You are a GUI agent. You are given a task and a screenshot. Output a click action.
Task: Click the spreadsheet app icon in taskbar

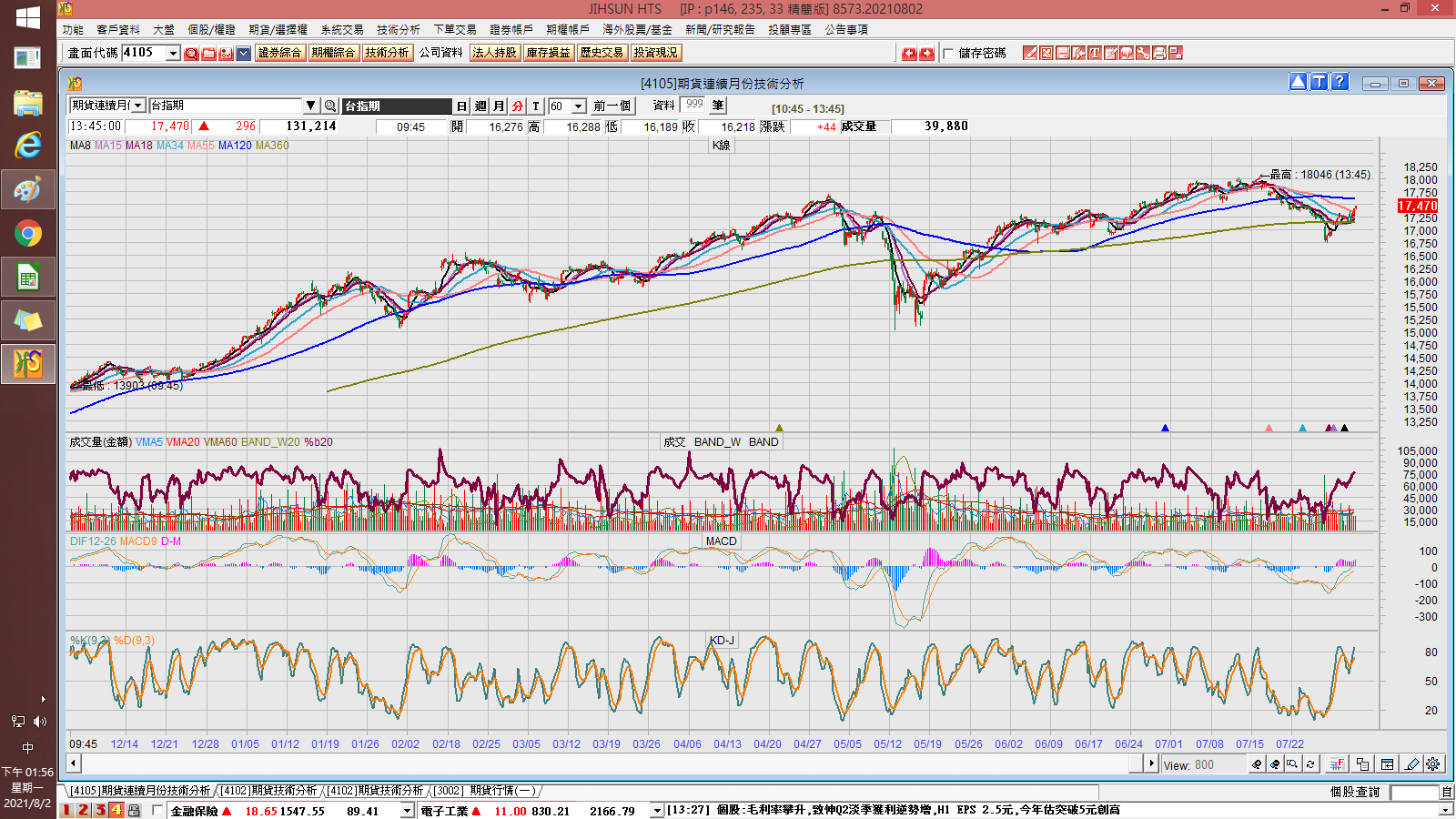[28, 278]
